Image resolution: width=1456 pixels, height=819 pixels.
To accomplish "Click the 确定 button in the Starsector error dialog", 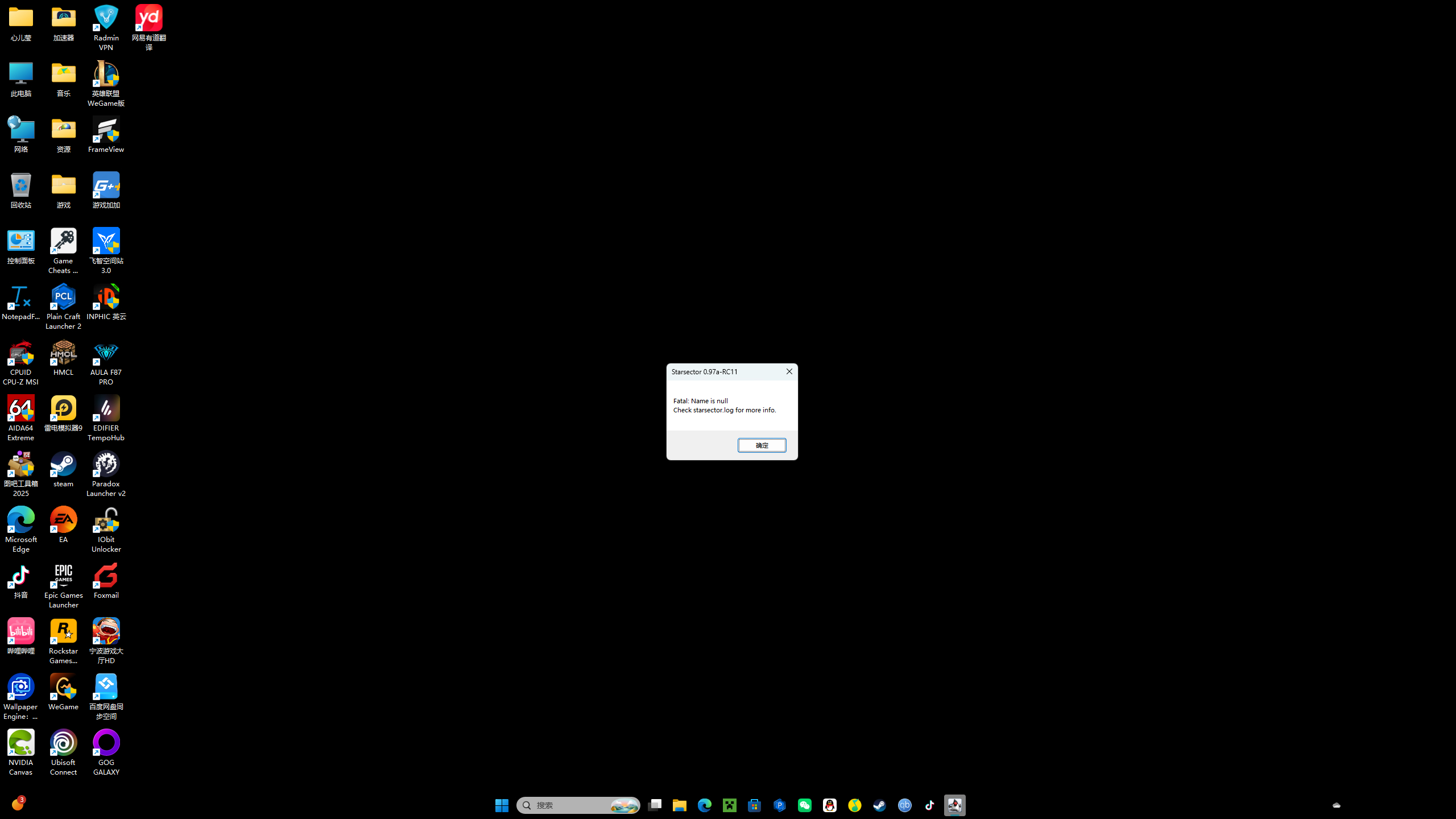I will 762,445.
